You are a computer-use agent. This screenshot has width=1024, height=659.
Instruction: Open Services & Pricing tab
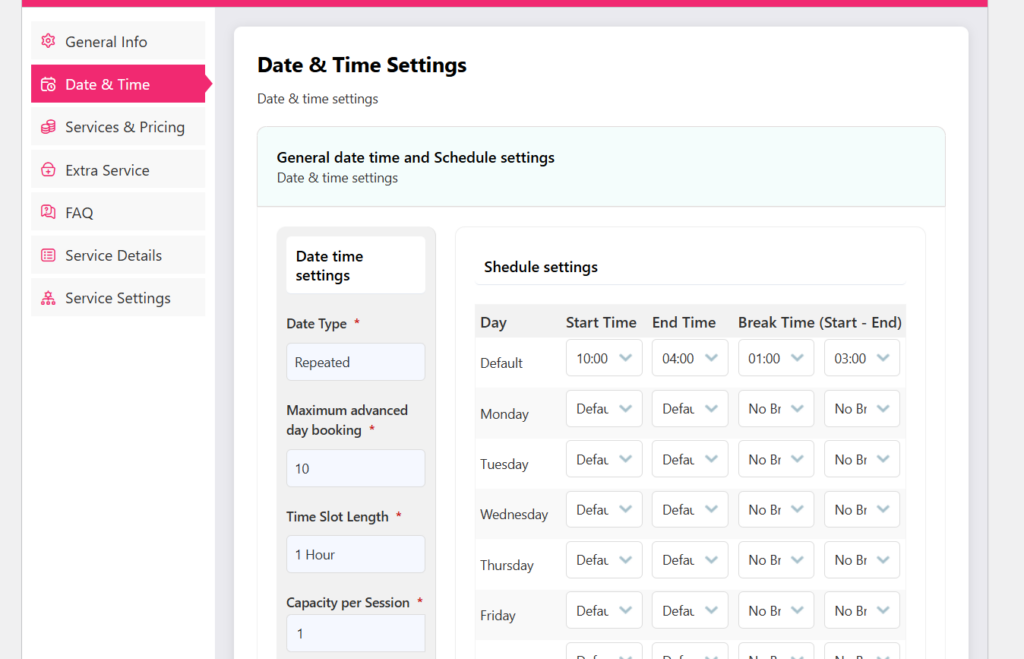(x=118, y=127)
